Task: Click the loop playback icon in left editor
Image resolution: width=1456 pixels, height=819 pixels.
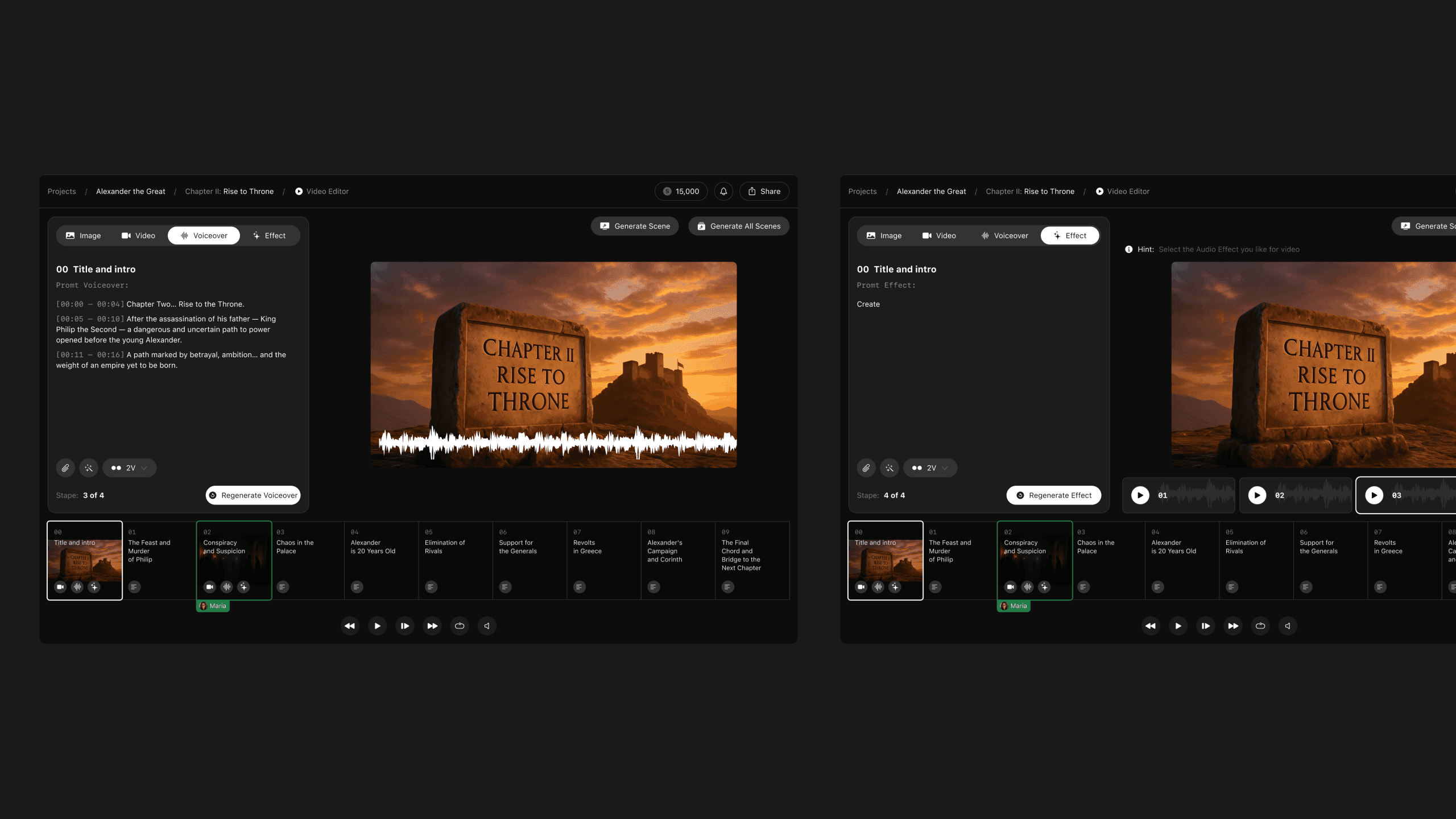Action: point(460,626)
